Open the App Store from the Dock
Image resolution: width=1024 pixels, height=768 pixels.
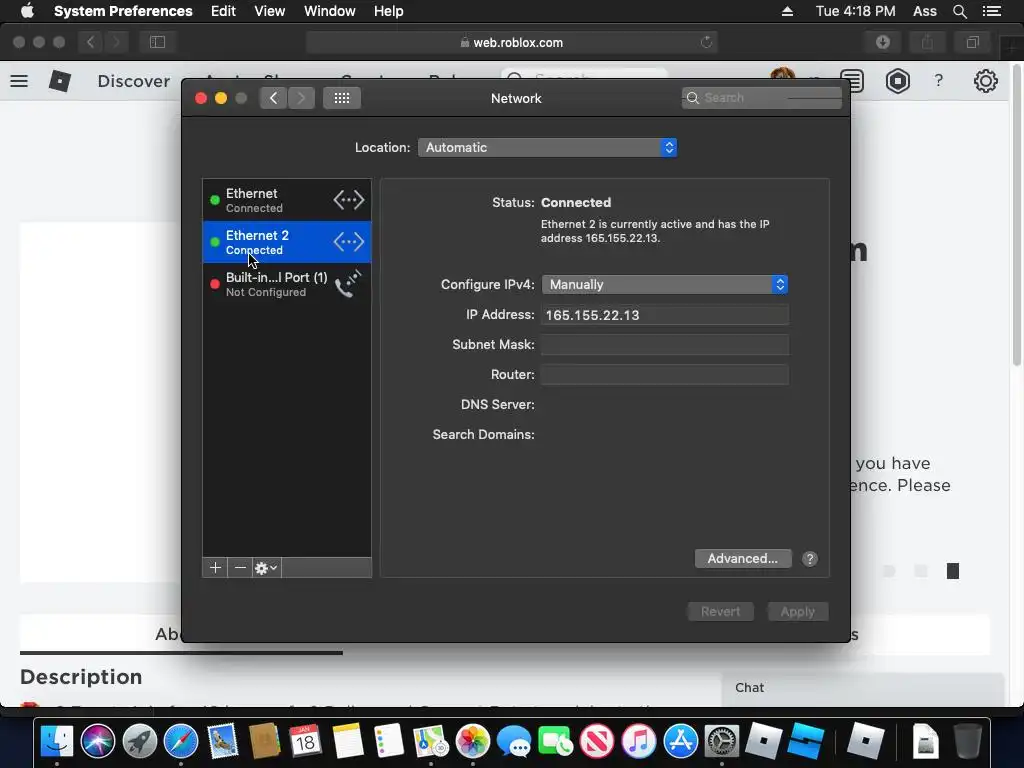pyautogui.click(x=680, y=741)
